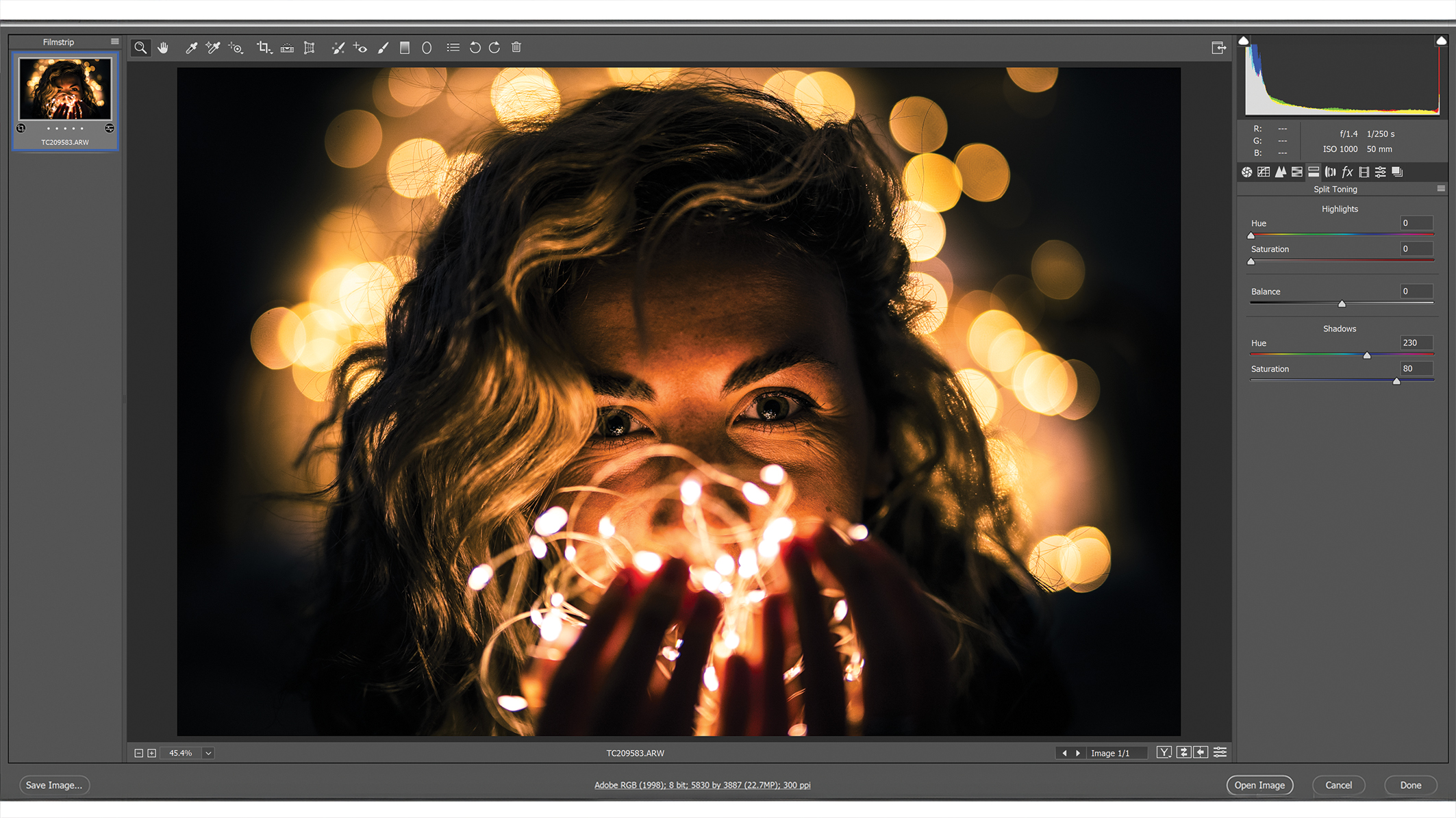The height and width of the screenshot is (818, 1456).
Task: Toggle shadow clipping warning on histogram
Action: coord(1244,40)
